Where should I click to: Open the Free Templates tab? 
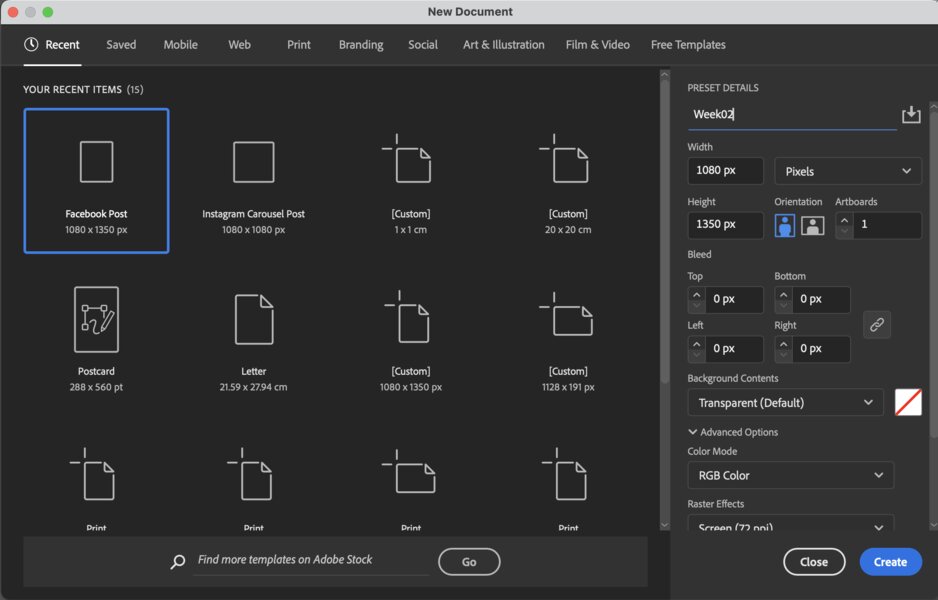(688, 45)
